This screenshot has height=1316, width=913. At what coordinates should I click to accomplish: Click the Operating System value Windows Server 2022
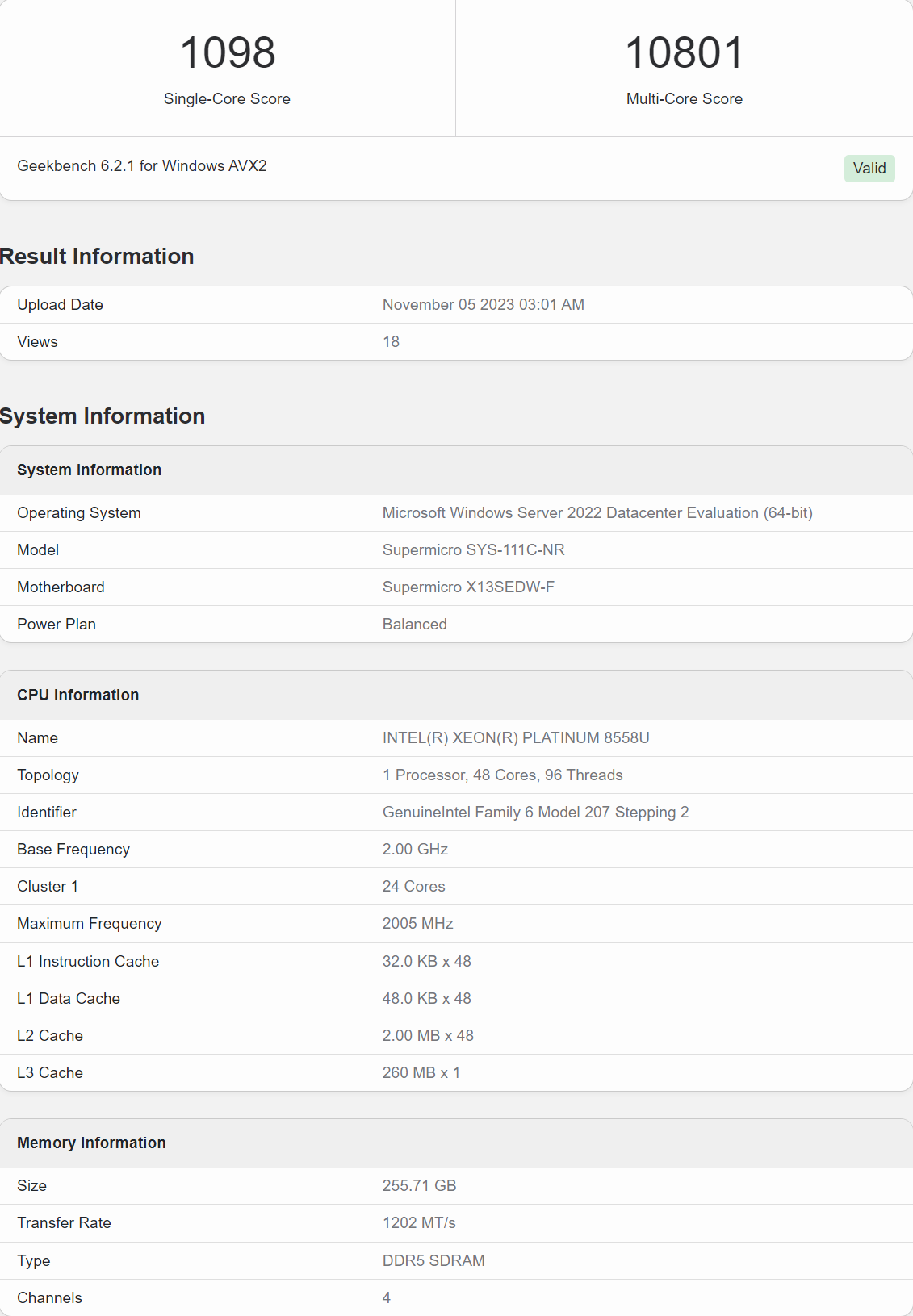click(x=597, y=512)
